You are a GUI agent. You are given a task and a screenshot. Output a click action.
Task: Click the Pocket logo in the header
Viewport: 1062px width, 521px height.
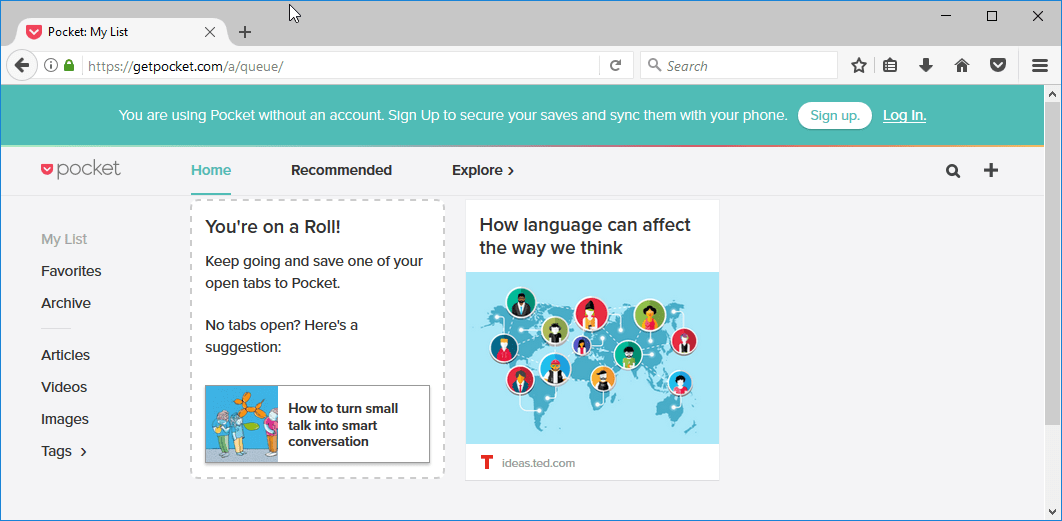click(81, 169)
